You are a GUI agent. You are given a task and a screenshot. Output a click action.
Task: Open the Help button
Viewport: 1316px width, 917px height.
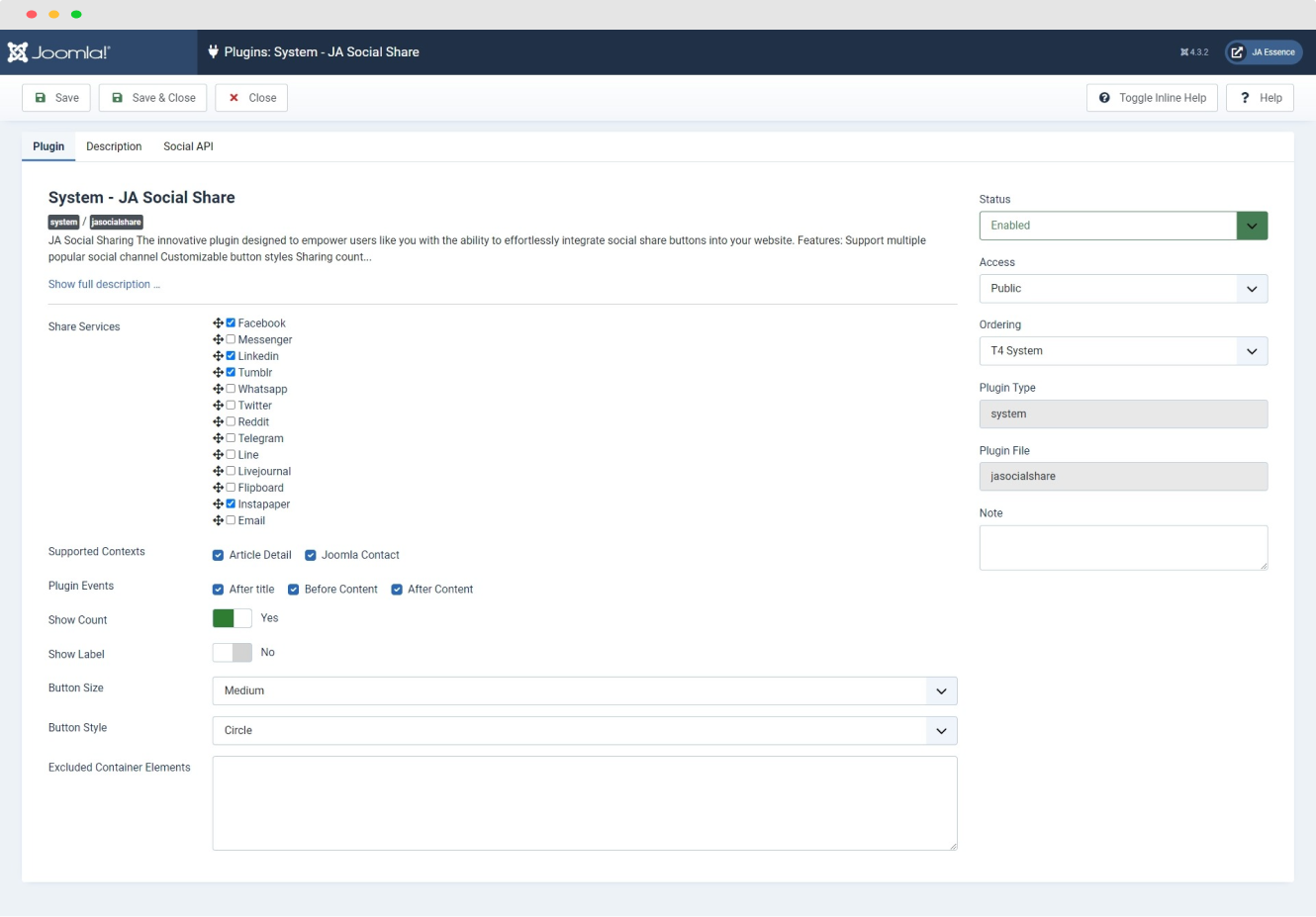pos(1261,98)
